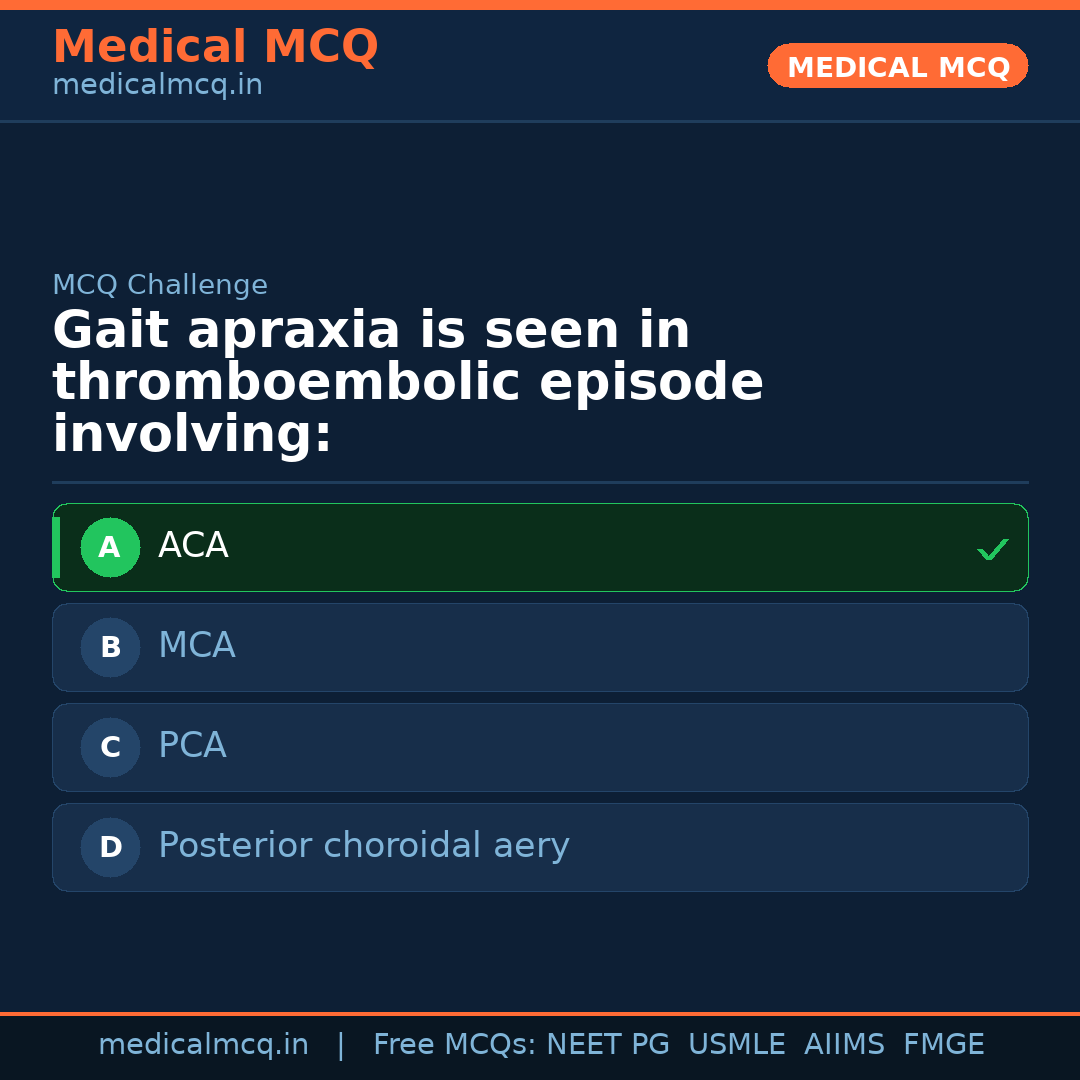Open the medicalmcq.in link in the header

[157, 86]
